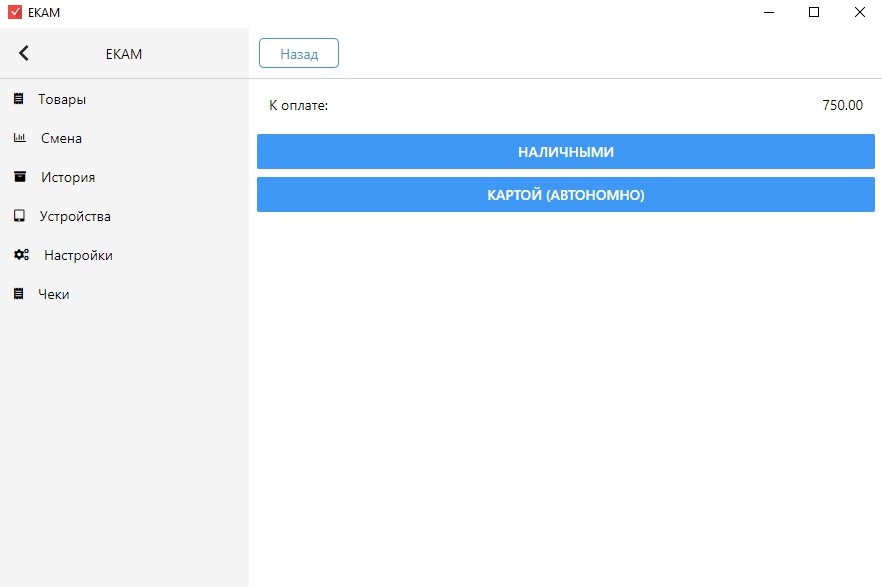Click the Назад button
Image resolution: width=882 pixels, height=587 pixels.
[x=299, y=53]
